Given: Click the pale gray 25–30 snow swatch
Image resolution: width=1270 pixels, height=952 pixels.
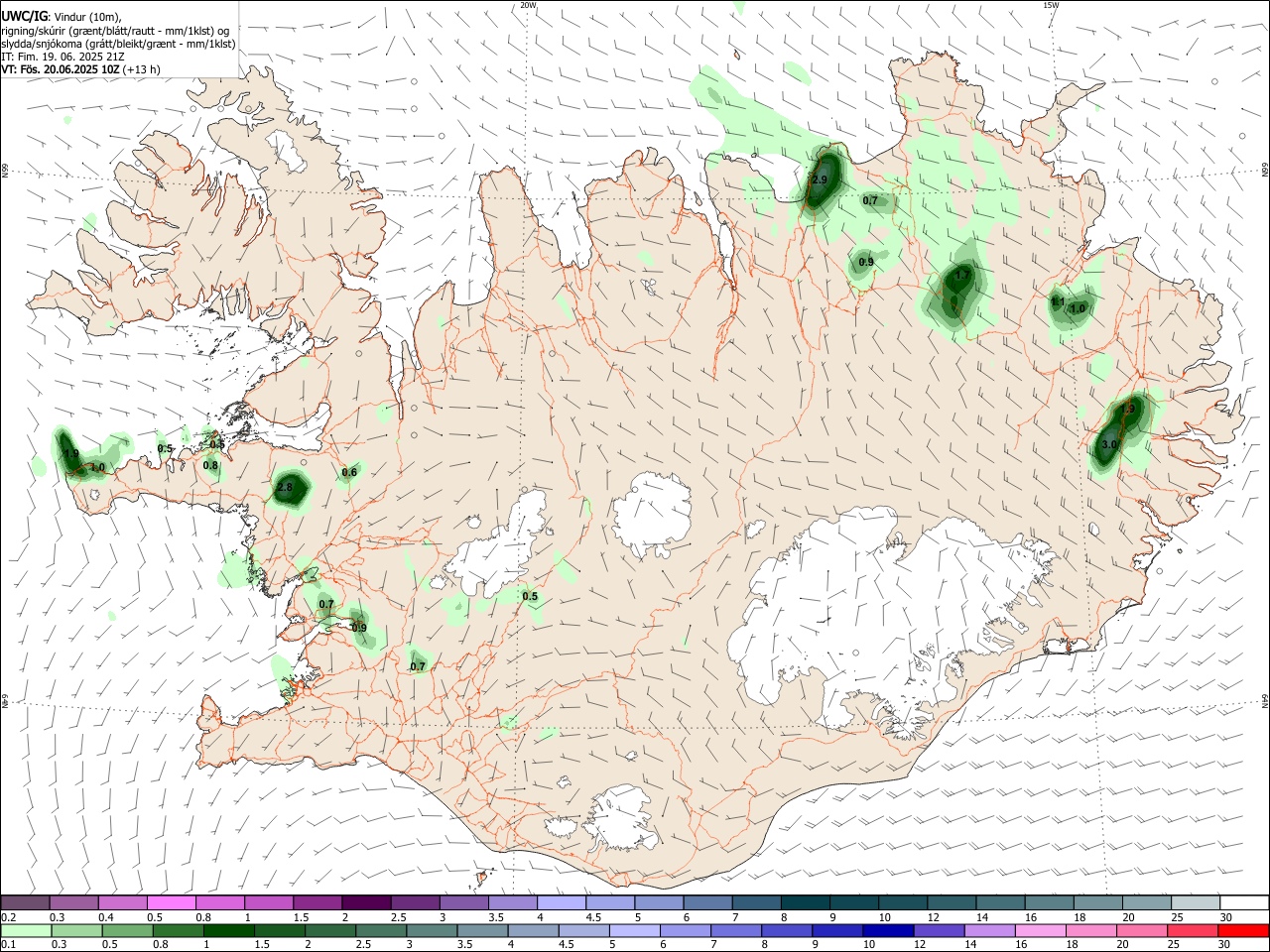Looking at the screenshot, I should (x=1197, y=902).
